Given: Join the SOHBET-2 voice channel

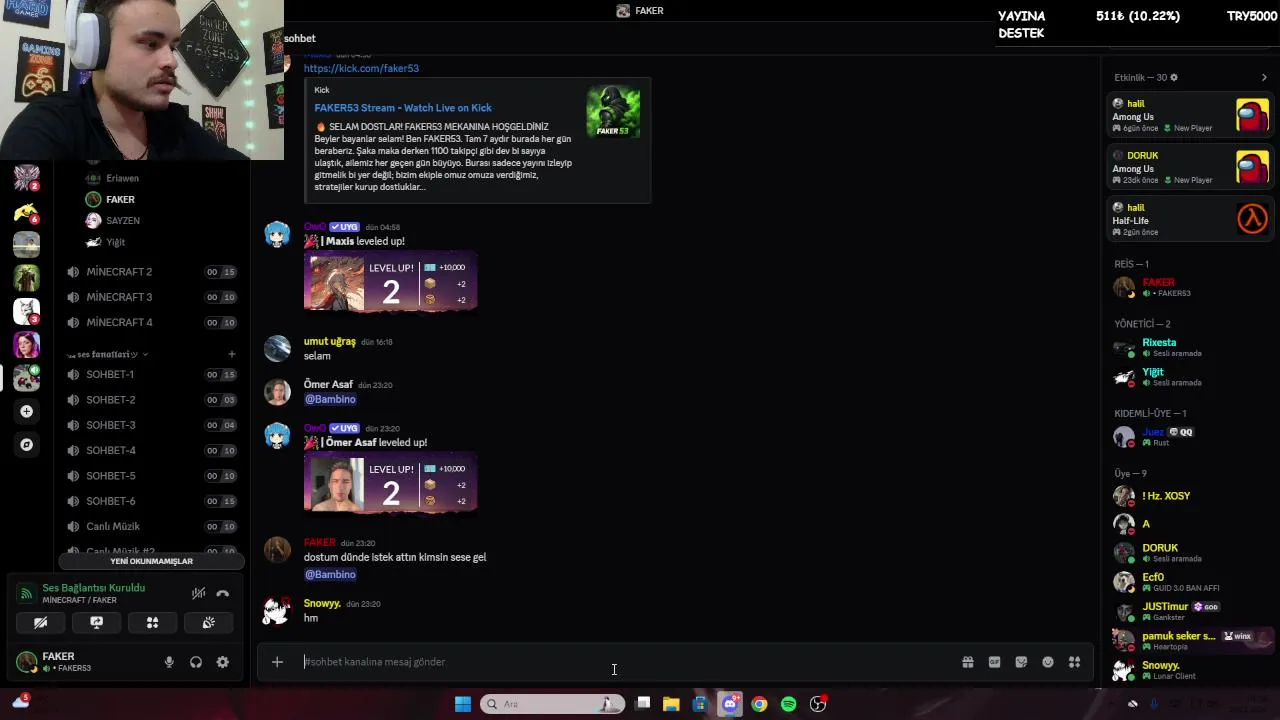Looking at the screenshot, I should [151, 399].
